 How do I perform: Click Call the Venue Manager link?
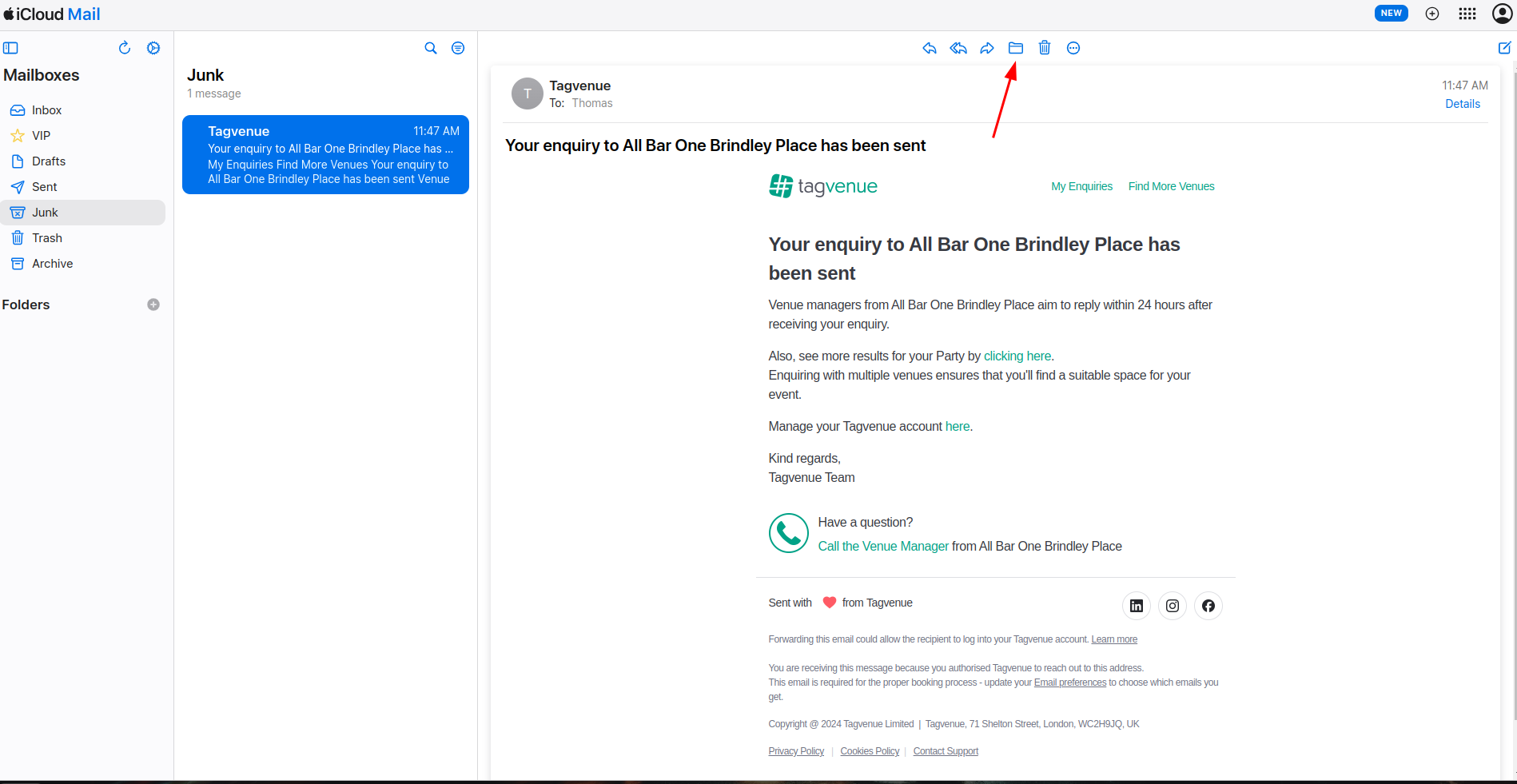click(883, 547)
